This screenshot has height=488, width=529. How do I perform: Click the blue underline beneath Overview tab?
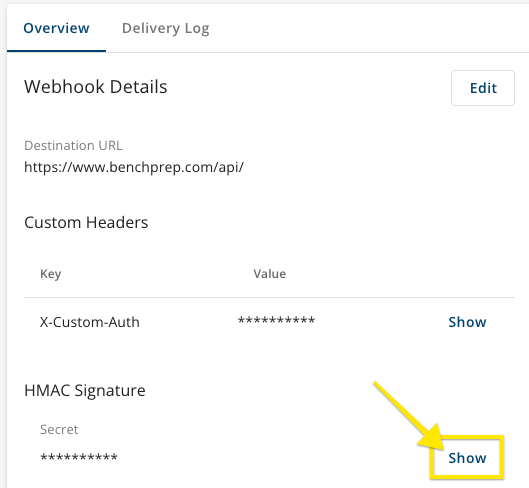pyautogui.click(x=56, y=51)
